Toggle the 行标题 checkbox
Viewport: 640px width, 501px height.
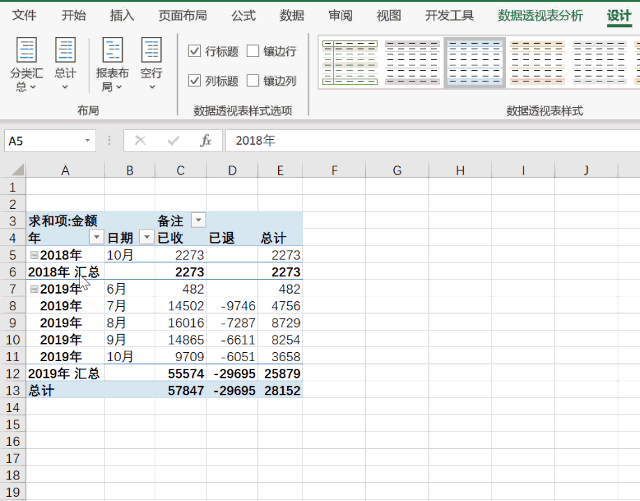[x=194, y=51]
